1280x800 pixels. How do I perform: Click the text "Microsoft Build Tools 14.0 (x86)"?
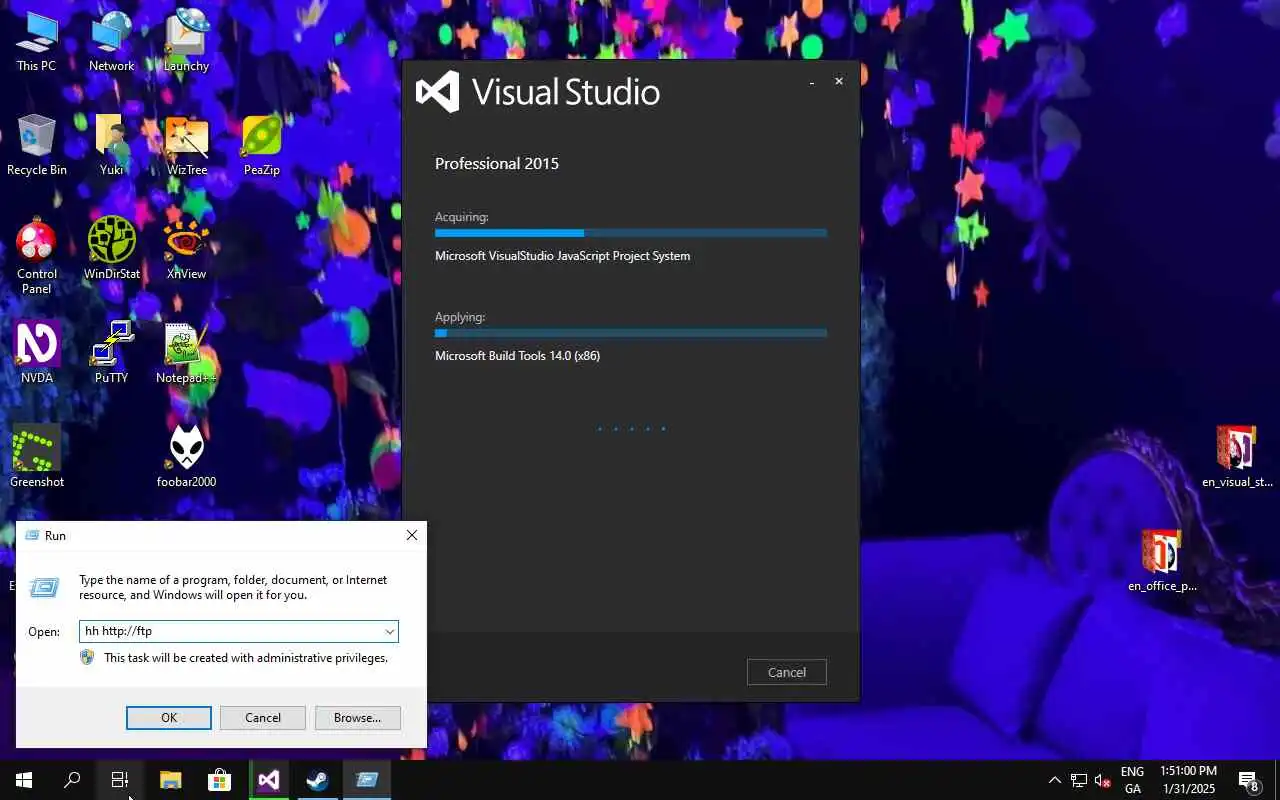pyautogui.click(x=517, y=356)
